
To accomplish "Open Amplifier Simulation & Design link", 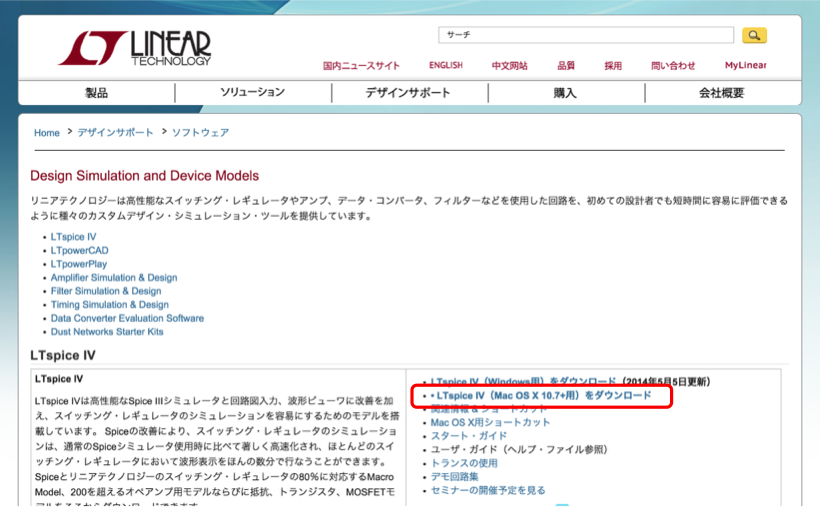I will click(114, 278).
